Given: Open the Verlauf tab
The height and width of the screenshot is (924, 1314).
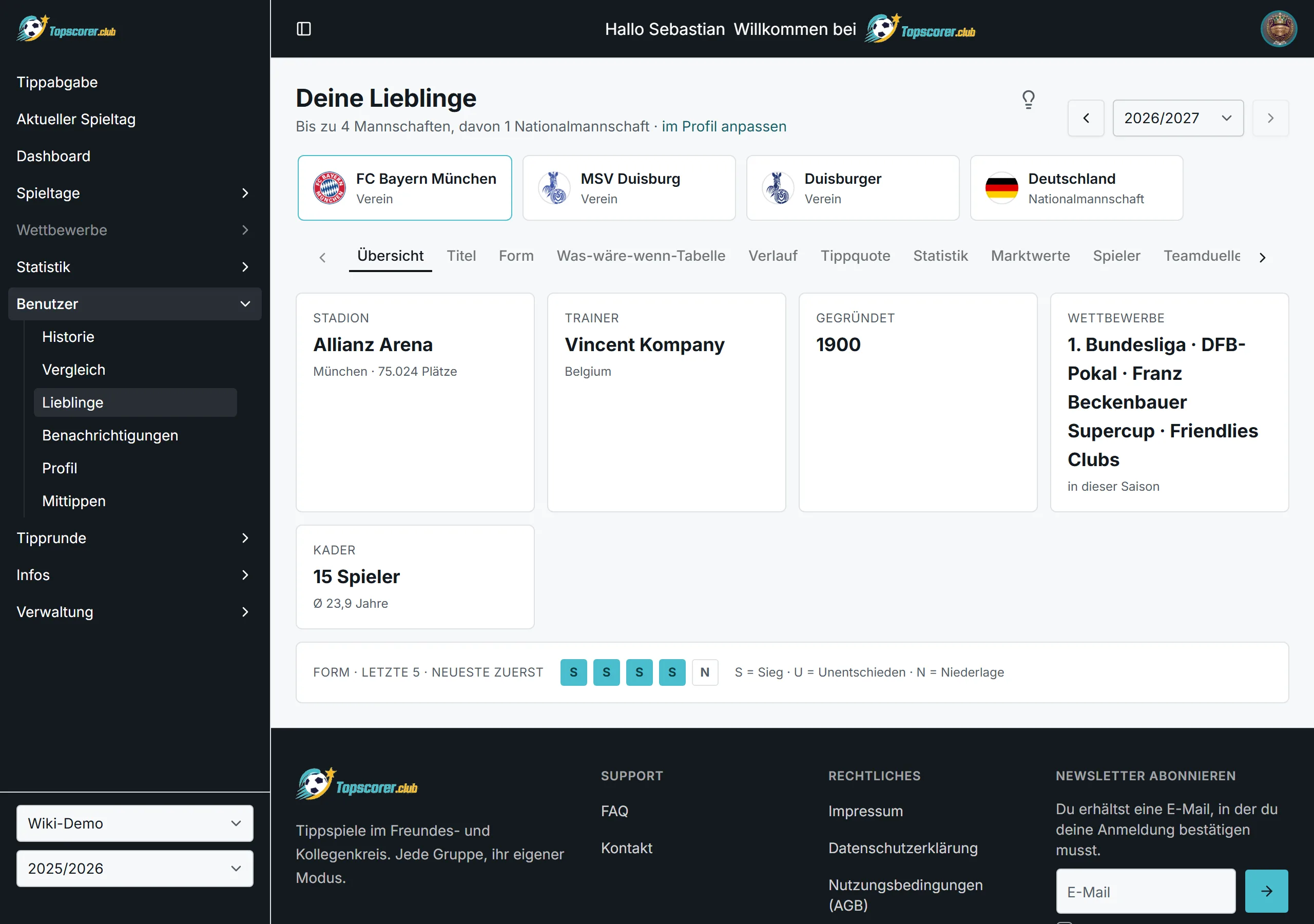Looking at the screenshot, I should [772, 256].
